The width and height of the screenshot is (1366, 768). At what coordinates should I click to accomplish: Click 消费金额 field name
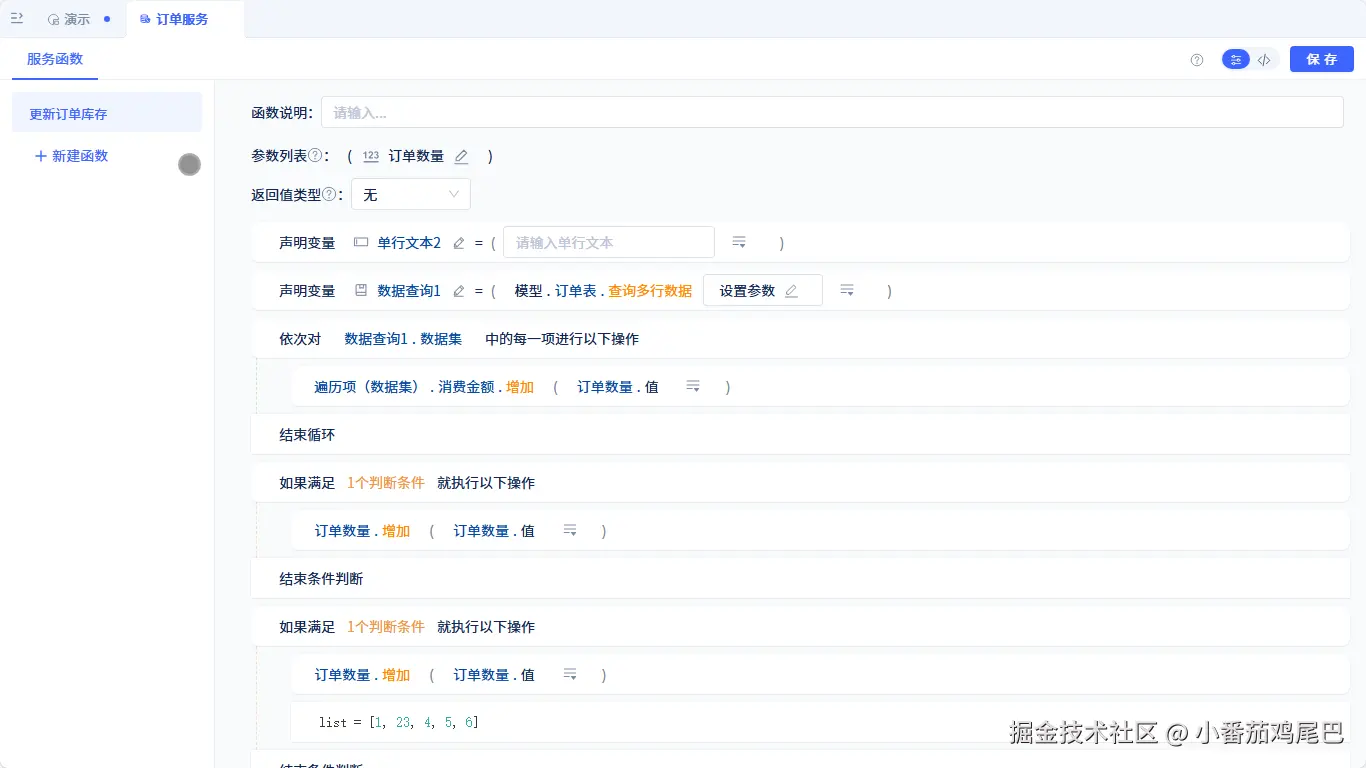tap(466, 386)
